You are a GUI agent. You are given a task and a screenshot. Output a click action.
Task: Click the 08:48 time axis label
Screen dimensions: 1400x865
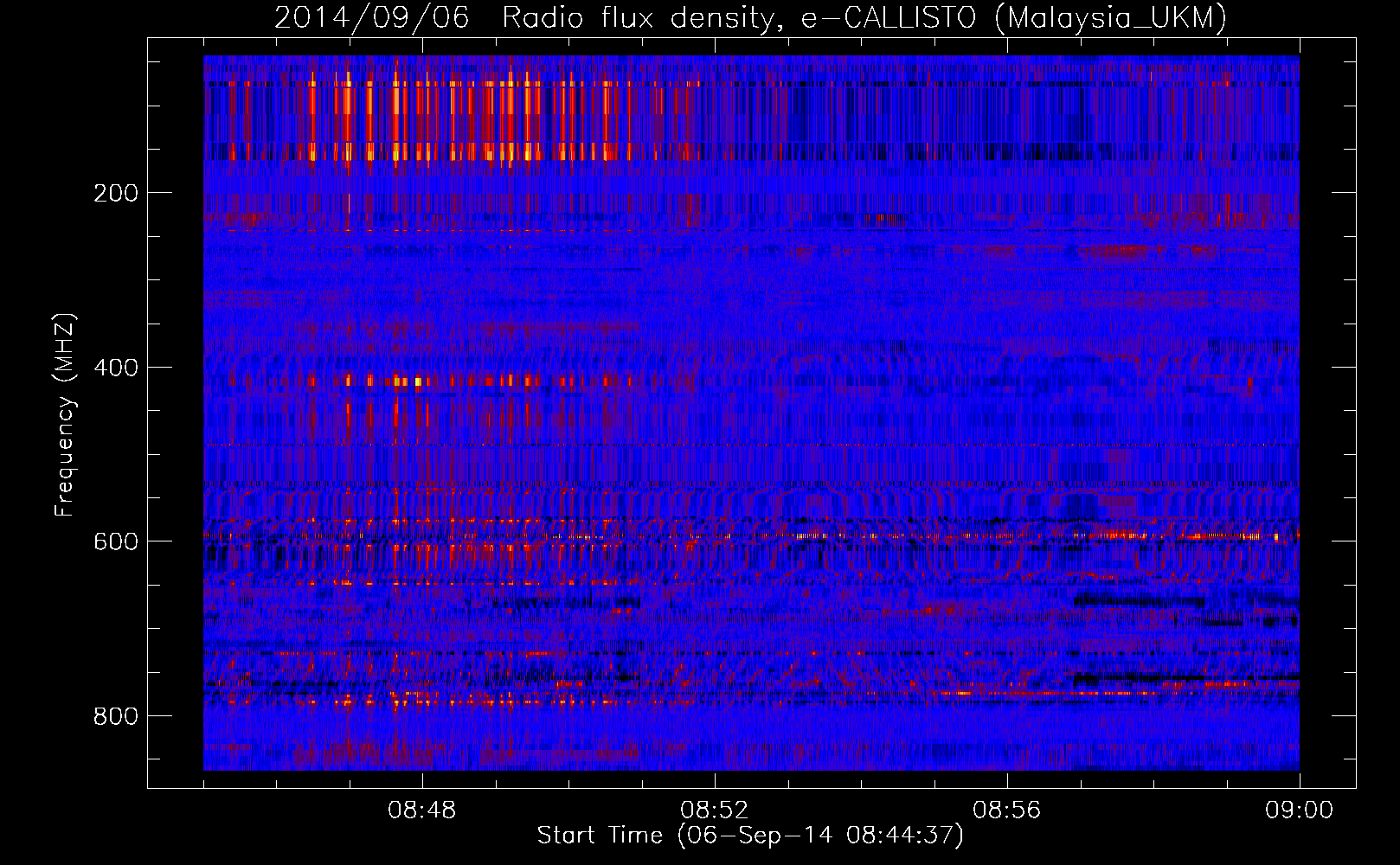click(422, 811)
